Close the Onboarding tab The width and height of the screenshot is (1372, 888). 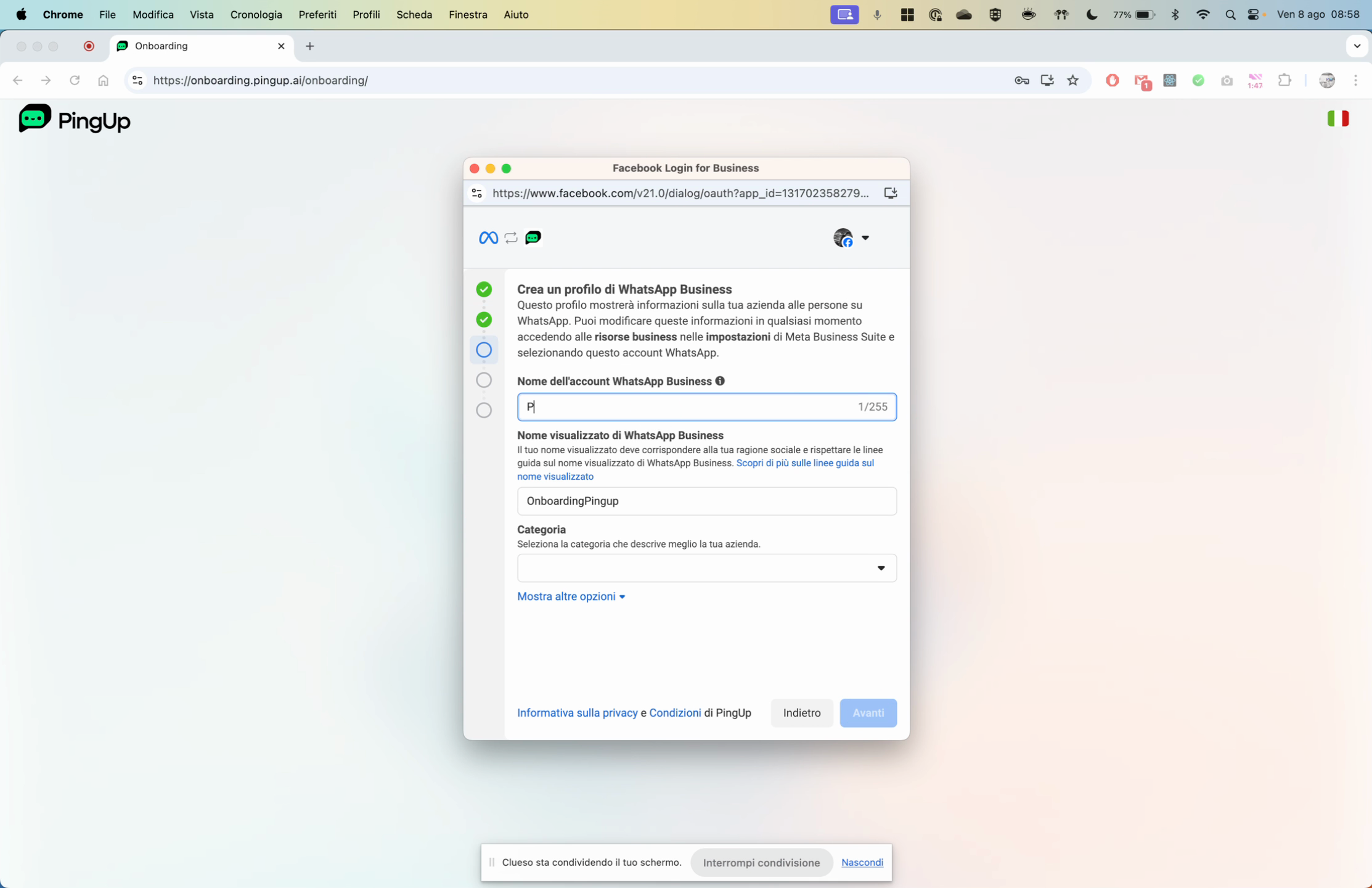tap(281, 46)
